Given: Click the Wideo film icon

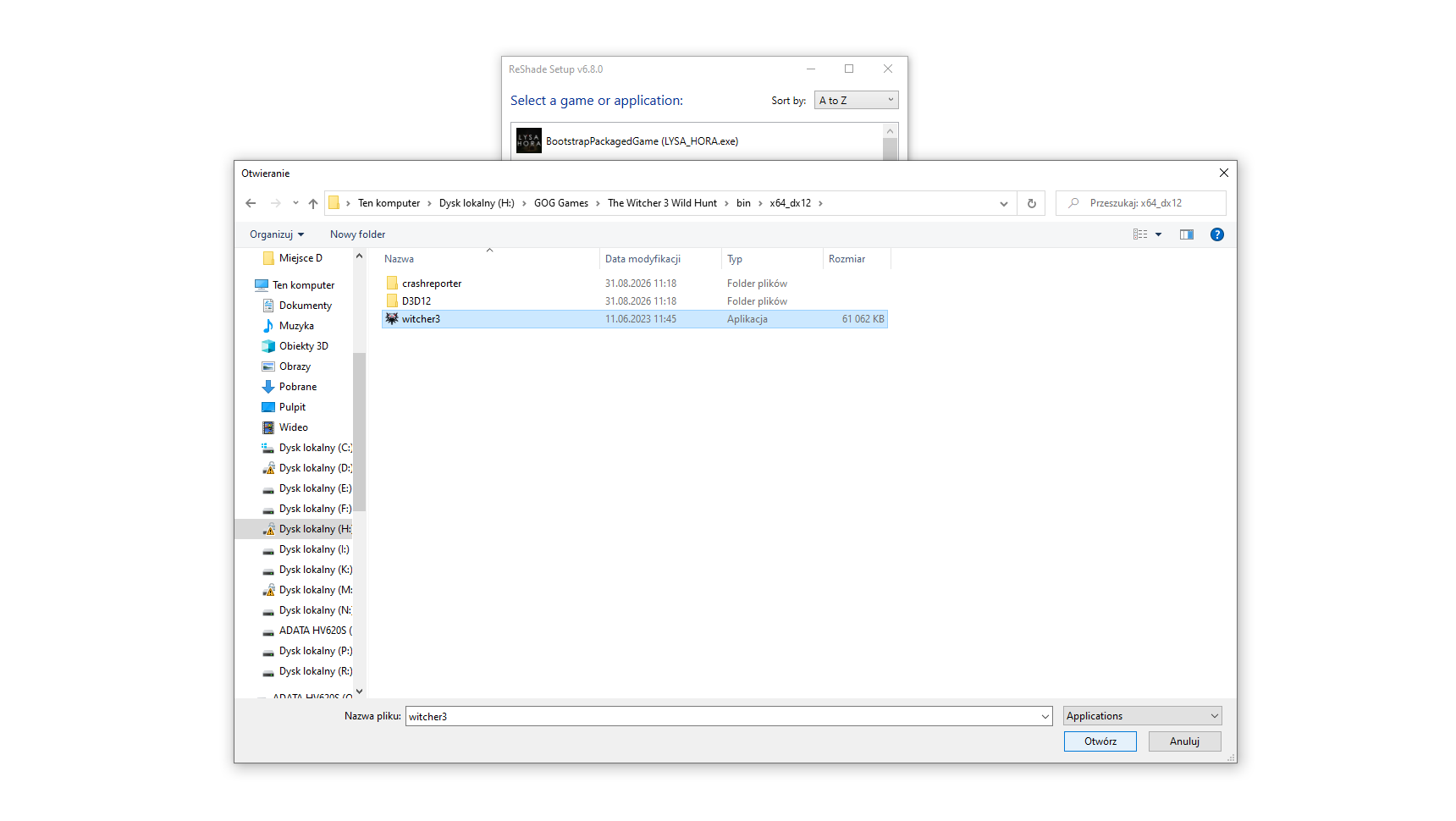Looking at the screenshot, I should [268, 427].
